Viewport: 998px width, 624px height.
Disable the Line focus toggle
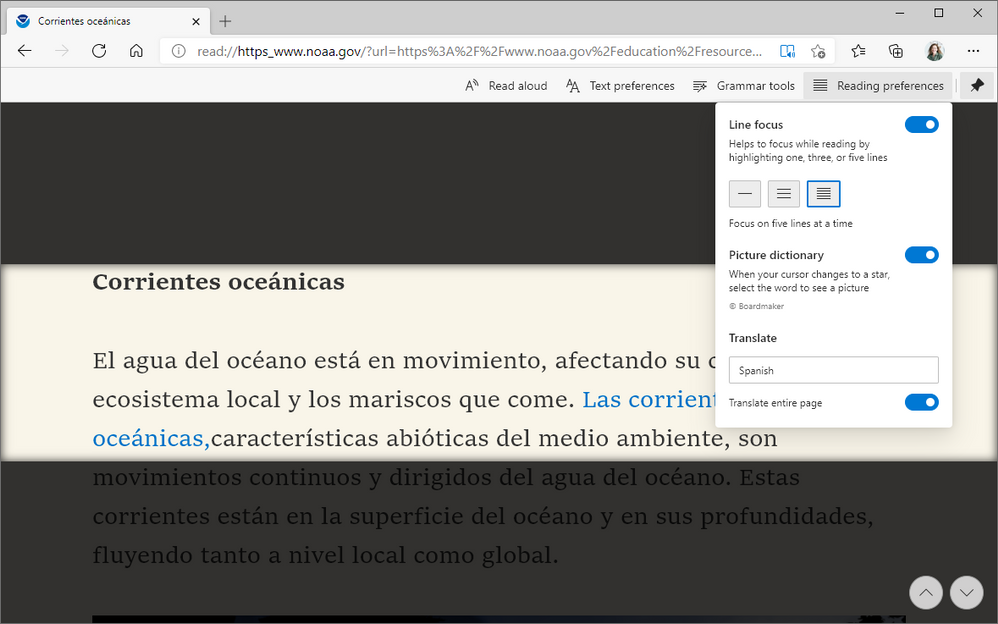921,124
